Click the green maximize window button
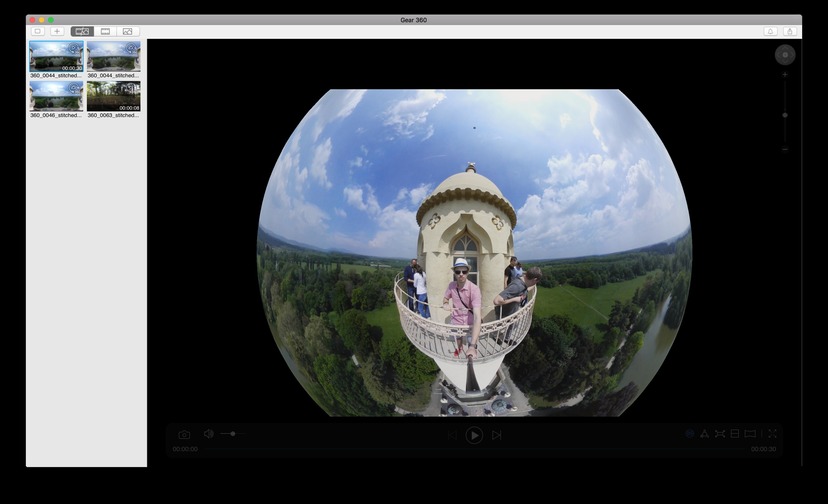The width and height of the screenshot is (828, 504). click(51, 20)
